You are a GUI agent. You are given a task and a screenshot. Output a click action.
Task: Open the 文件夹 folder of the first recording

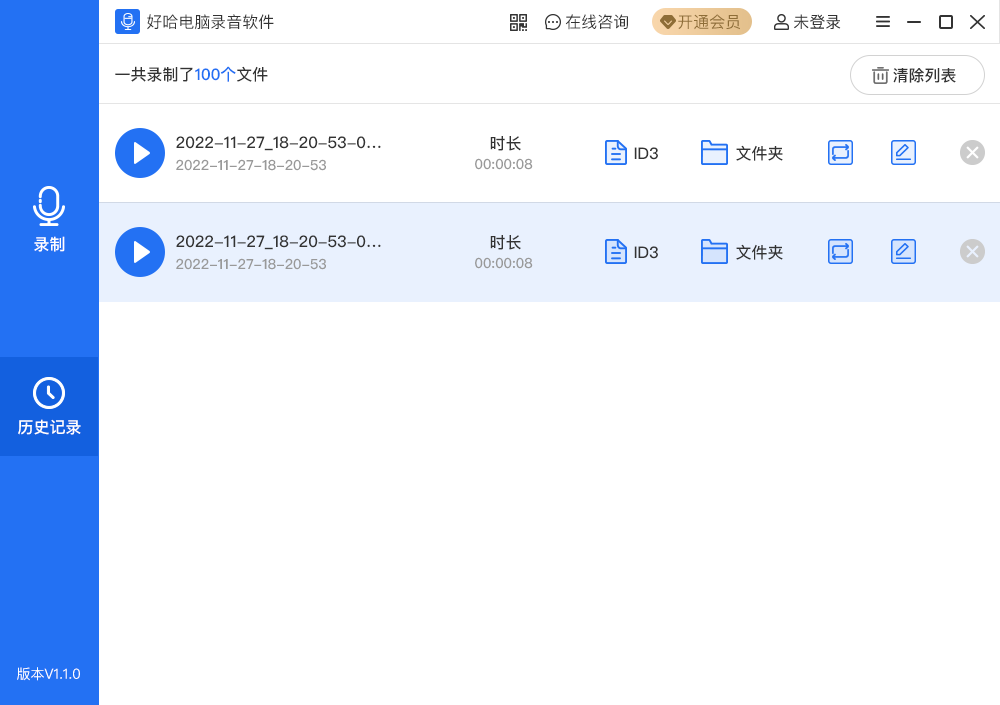pyautogui.click(x=743, y=152)
